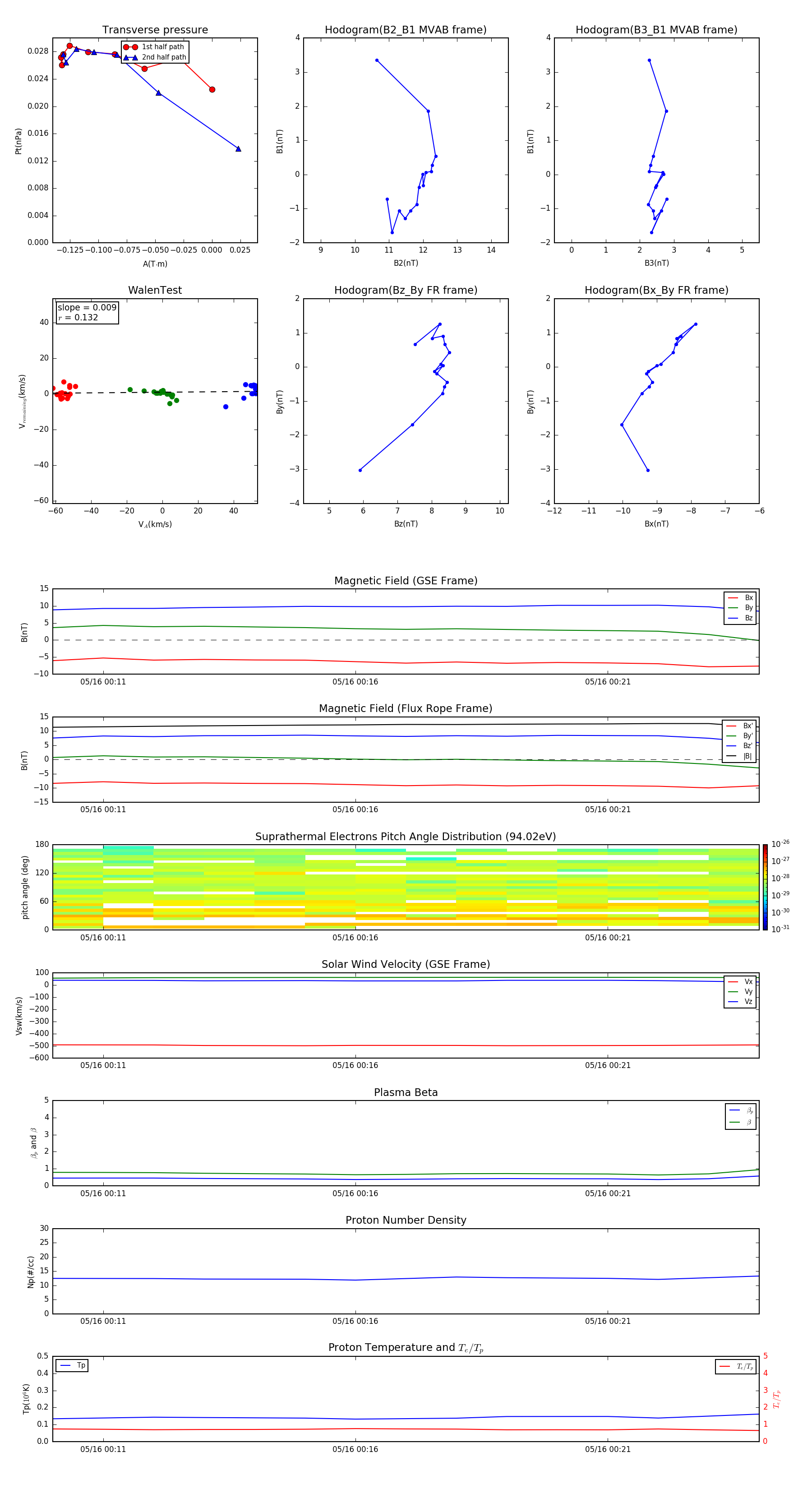Select the Bz entry in GSE magnetic field legend

740,619
